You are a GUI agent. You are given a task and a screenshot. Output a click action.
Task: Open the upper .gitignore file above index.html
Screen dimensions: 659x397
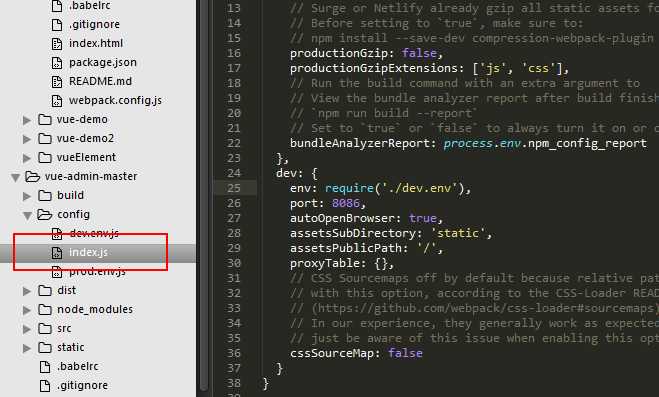coord(94,24)
